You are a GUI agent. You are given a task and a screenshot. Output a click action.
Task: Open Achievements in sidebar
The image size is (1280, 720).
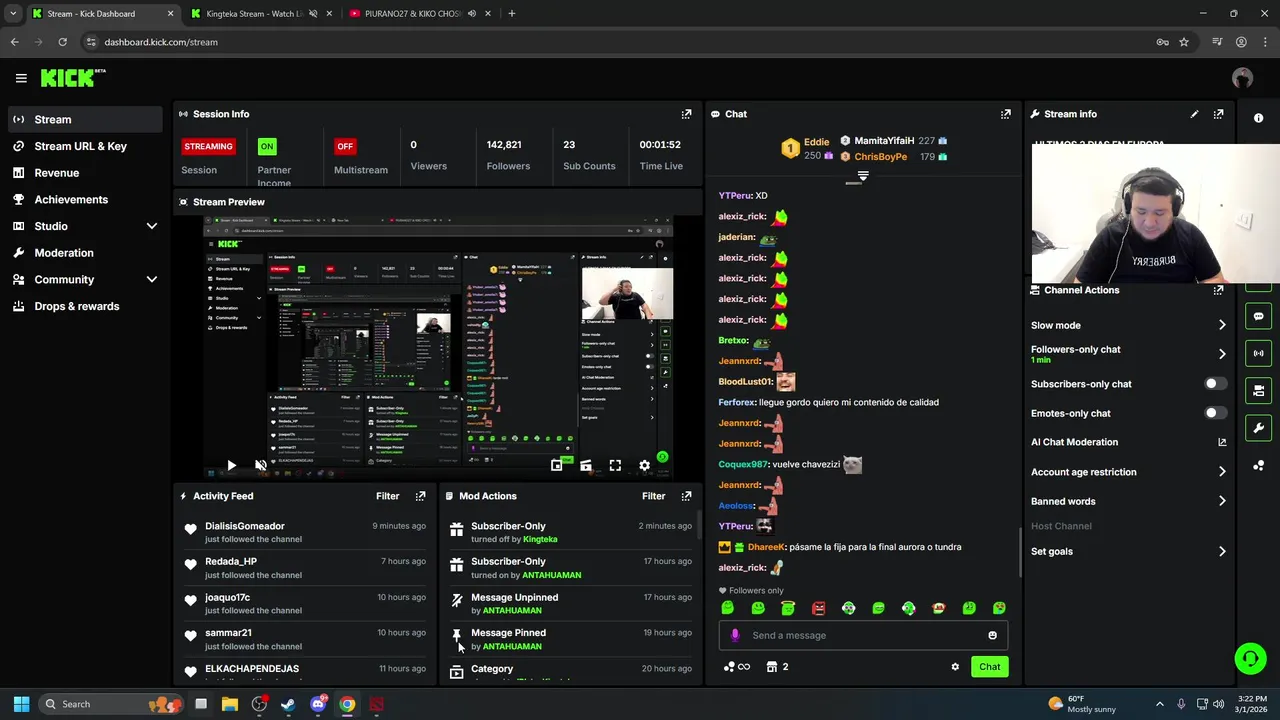click(85, 199)
